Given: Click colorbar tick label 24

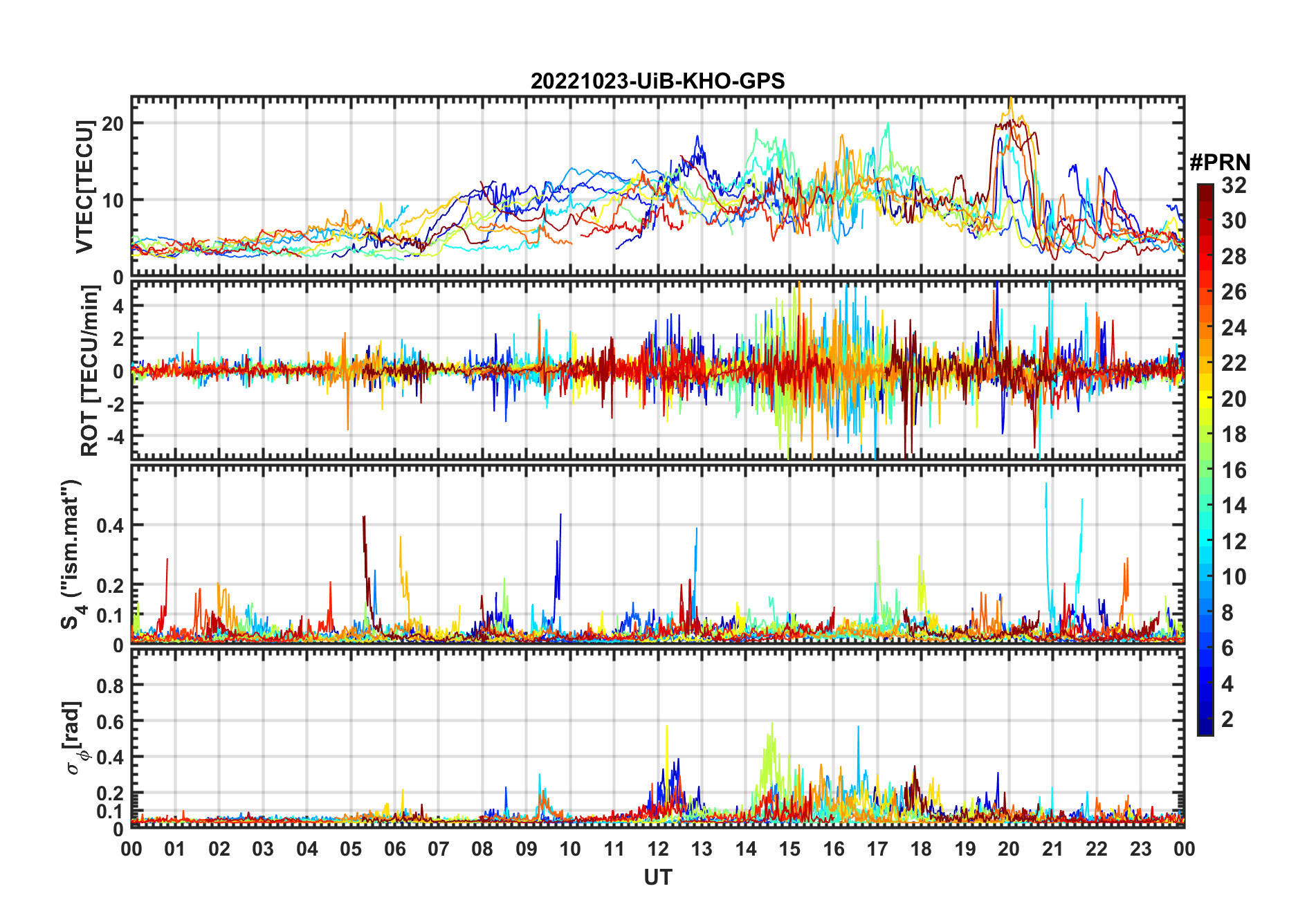Looking at the screenshot, I should point(1234,328).
